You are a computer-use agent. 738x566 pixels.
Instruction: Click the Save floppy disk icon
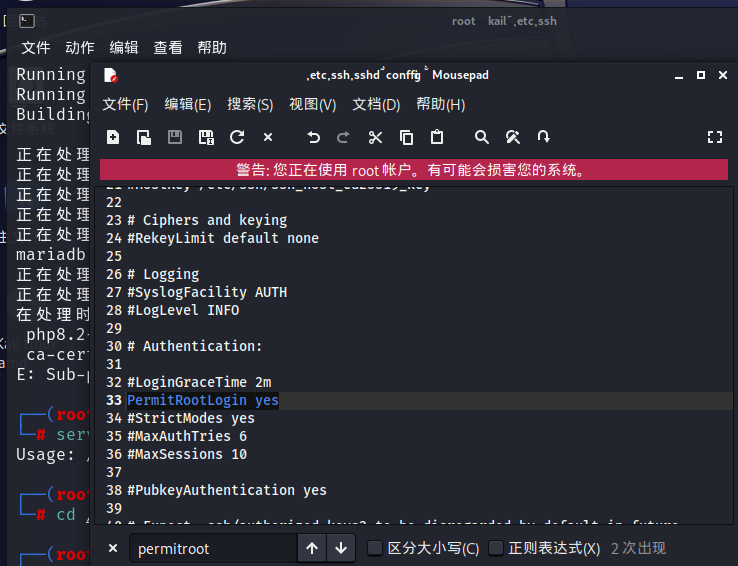tap(175, 137)
